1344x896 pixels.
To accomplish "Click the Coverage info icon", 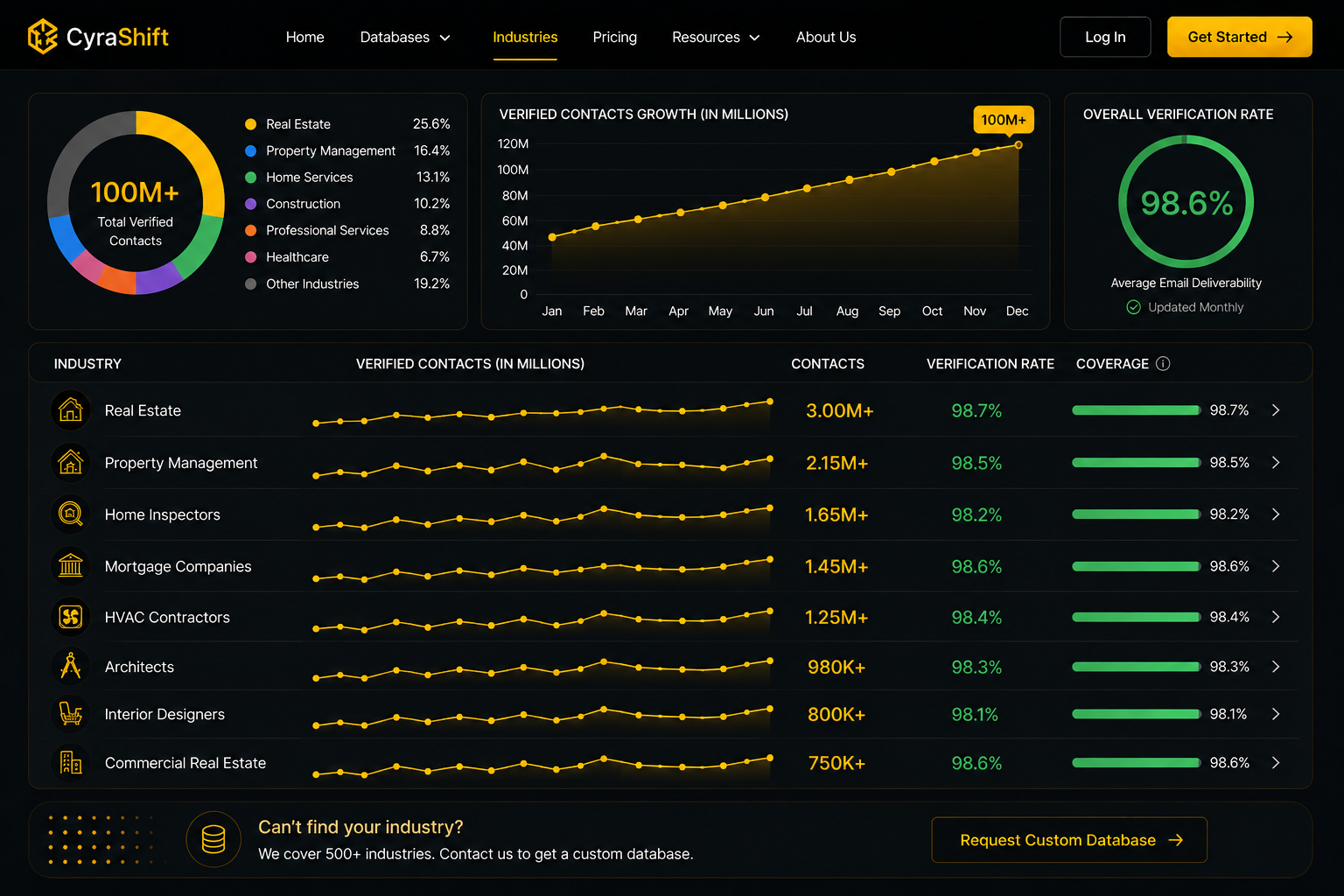I will pyautogui.click(x=1163, y=363).
